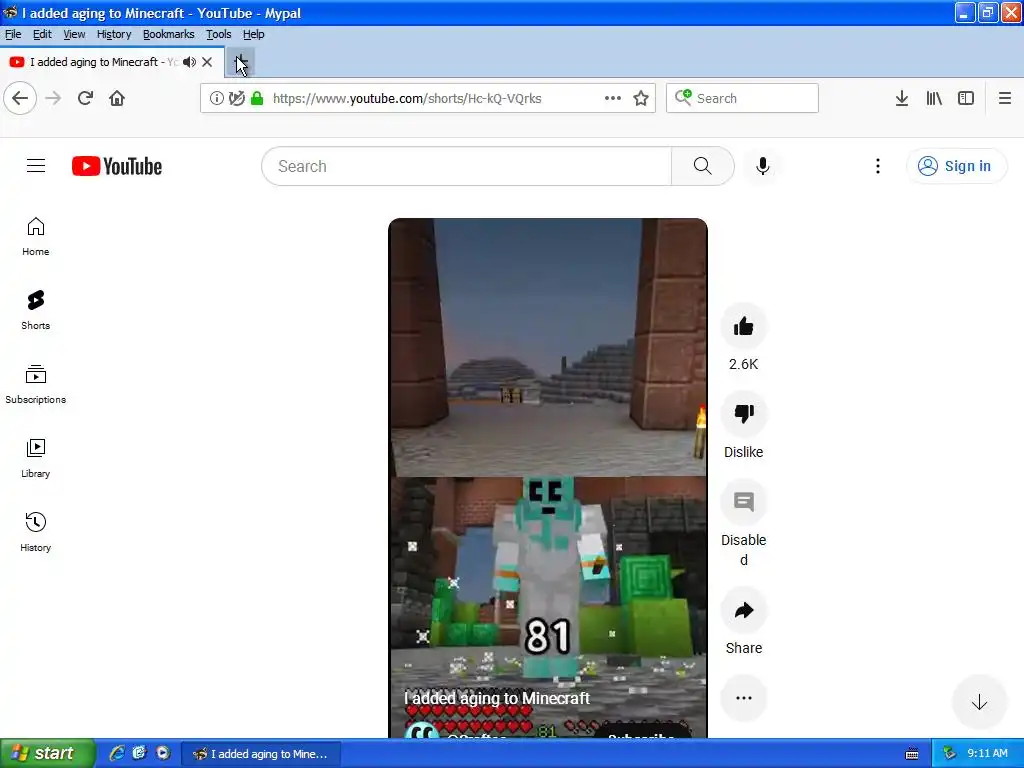The image size is (1024, 768).
Task: Share the short with arrow icon
Action: tap(743, 610)
